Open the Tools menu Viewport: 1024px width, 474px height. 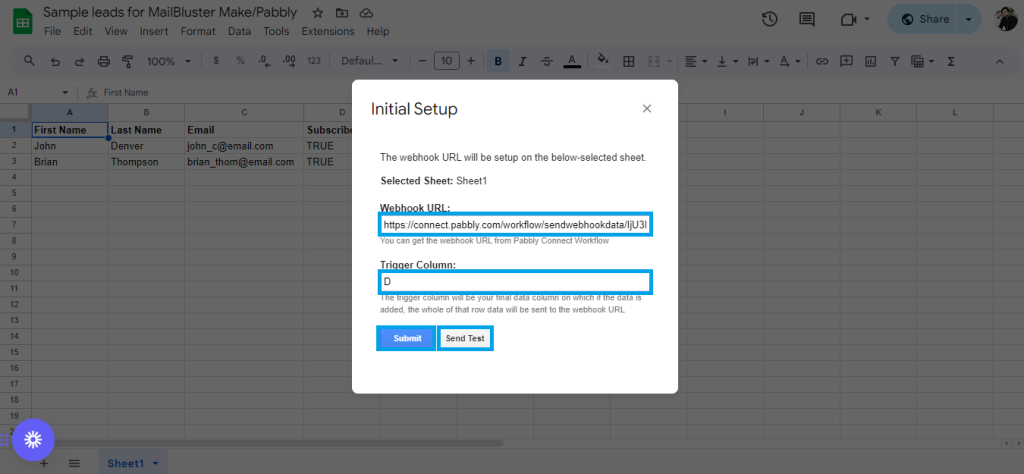coord(276,31)
